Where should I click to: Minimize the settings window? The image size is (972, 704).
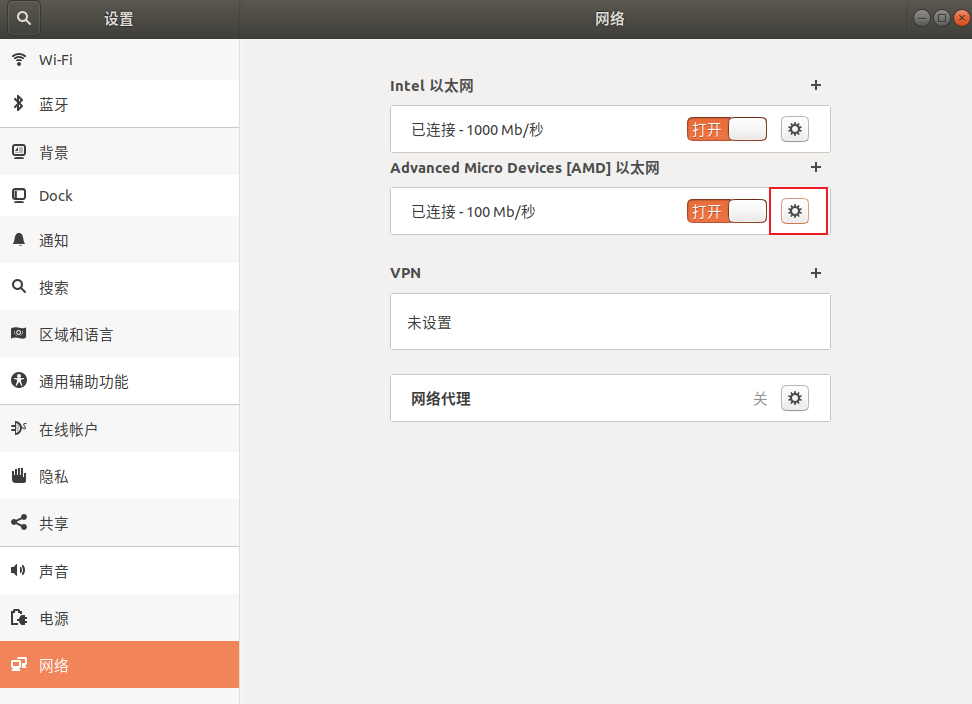click(922, 18)
